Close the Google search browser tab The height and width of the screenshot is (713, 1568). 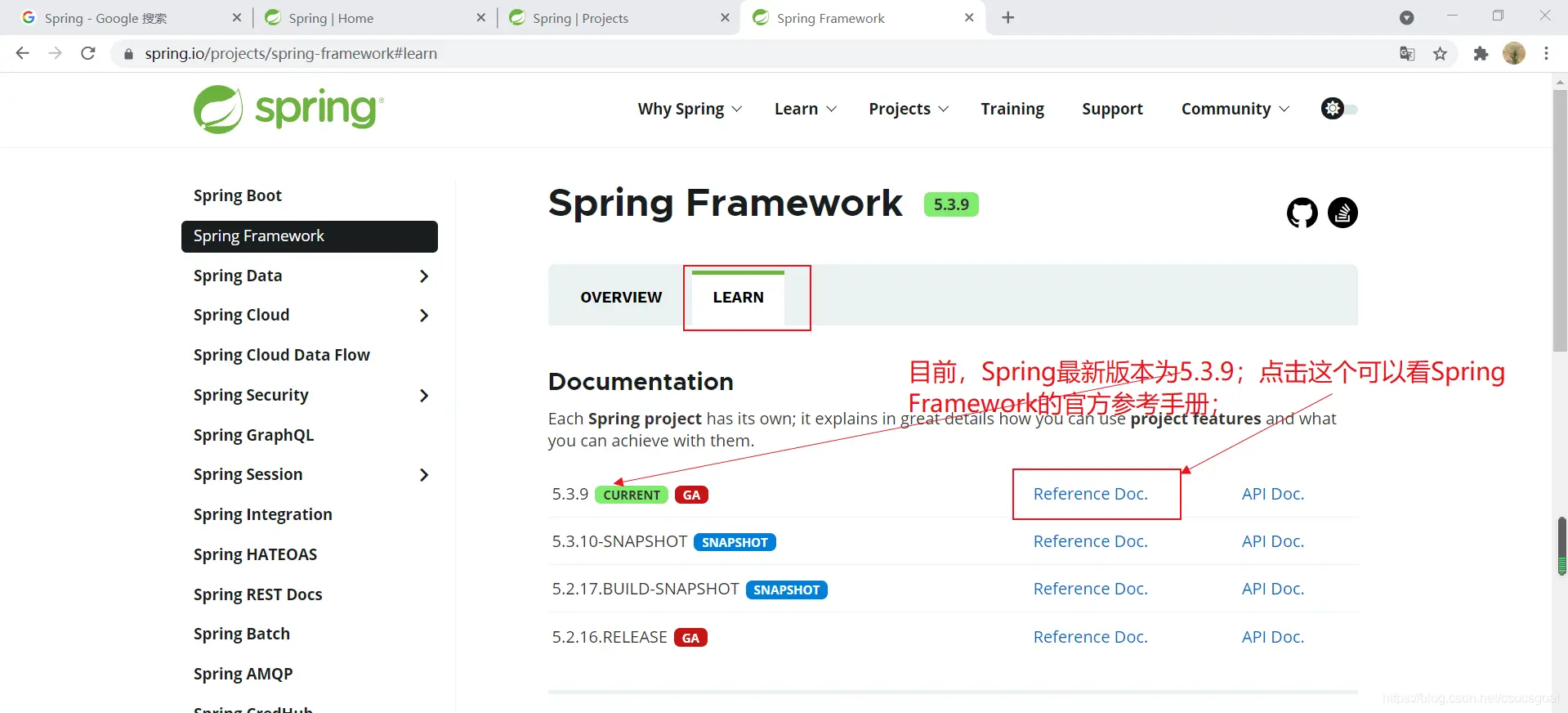(x=237, y=18)
